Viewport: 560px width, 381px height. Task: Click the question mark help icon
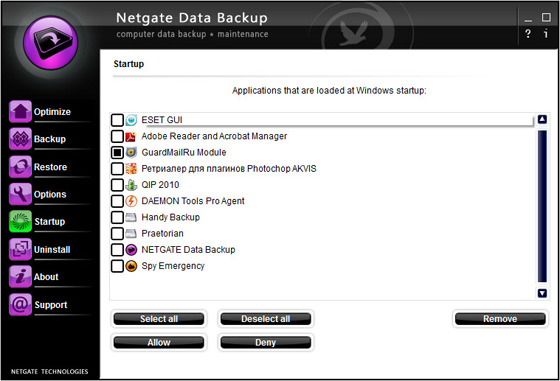coord(528,34)
